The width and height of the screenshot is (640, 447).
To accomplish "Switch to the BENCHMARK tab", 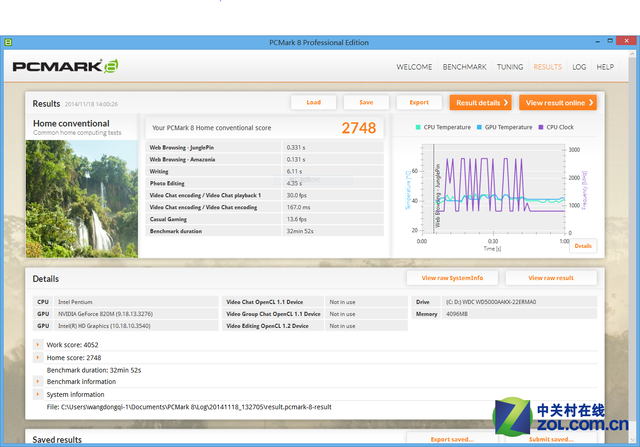I will [x=464, y=67].
